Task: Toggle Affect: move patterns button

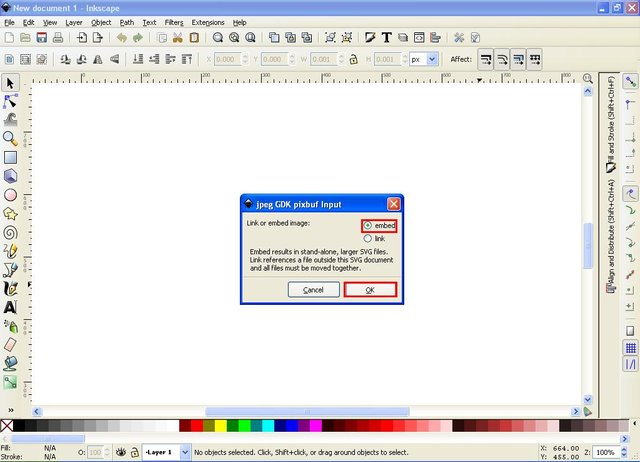Action: 535,60
